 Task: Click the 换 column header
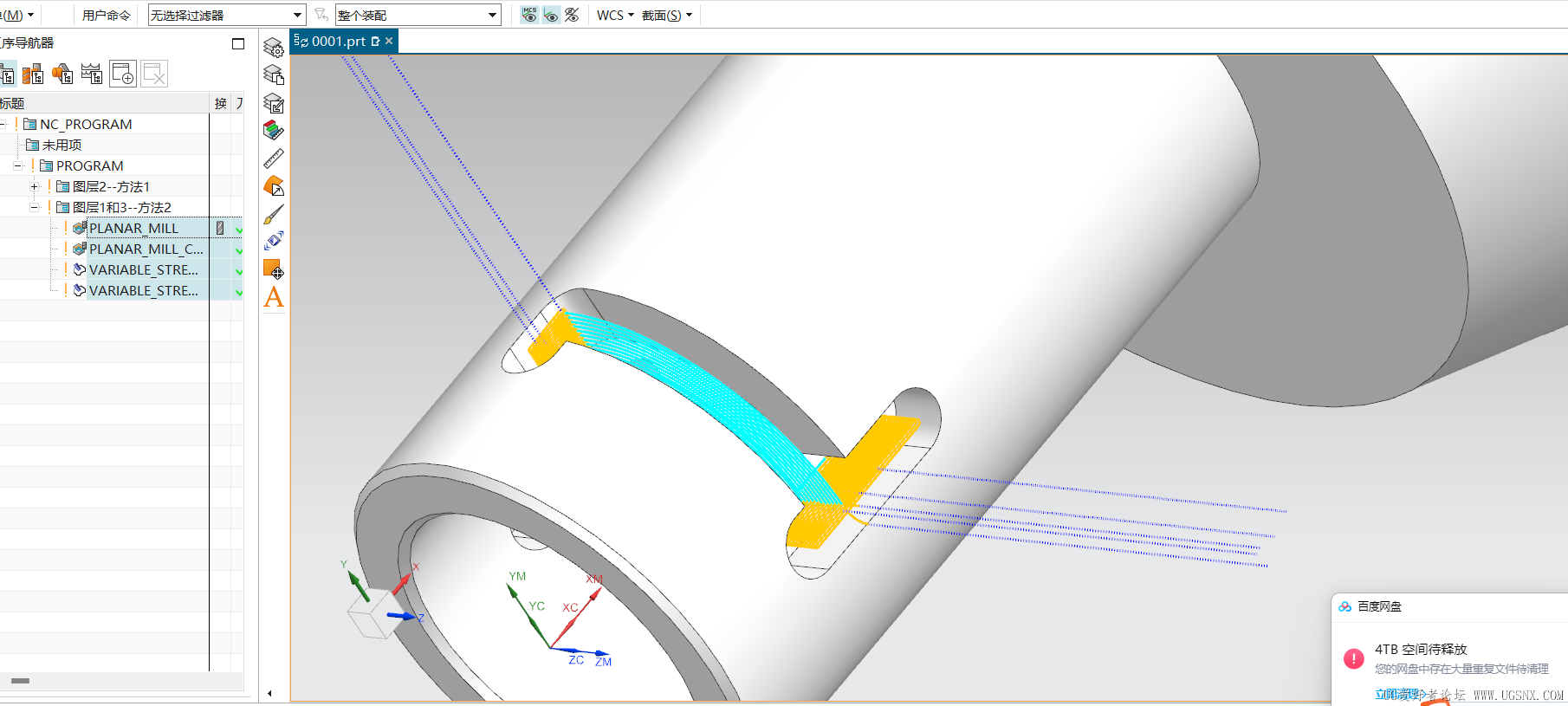tap(221, 103)
